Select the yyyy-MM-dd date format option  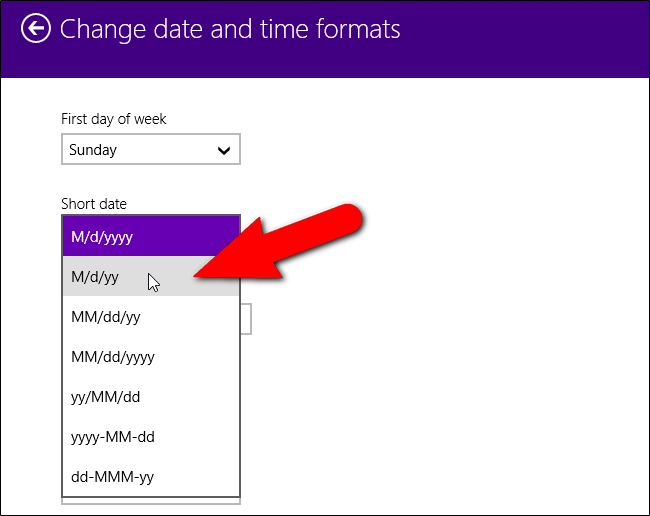[x=150, y=437]
